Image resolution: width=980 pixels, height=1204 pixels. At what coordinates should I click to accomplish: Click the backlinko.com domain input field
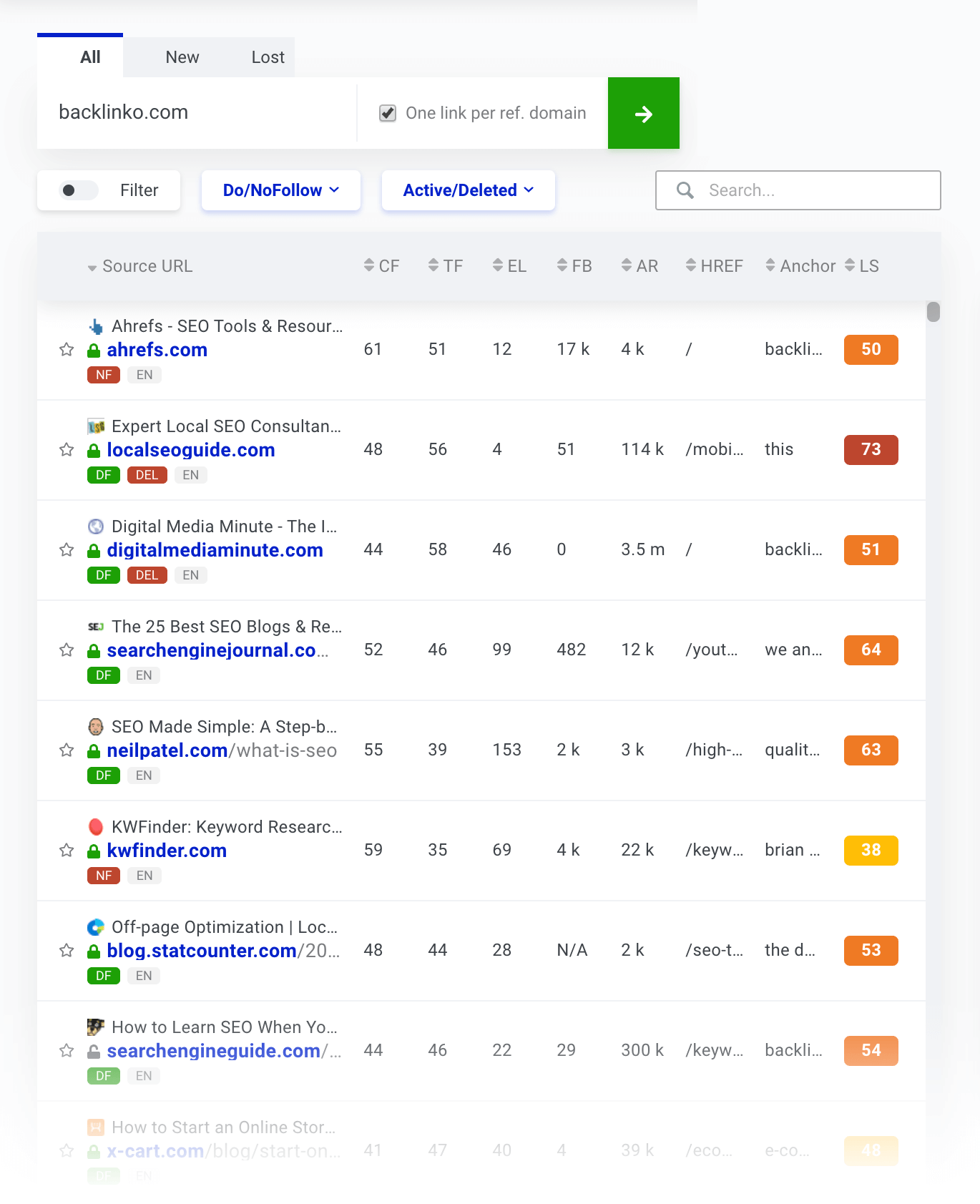[197, 113]
